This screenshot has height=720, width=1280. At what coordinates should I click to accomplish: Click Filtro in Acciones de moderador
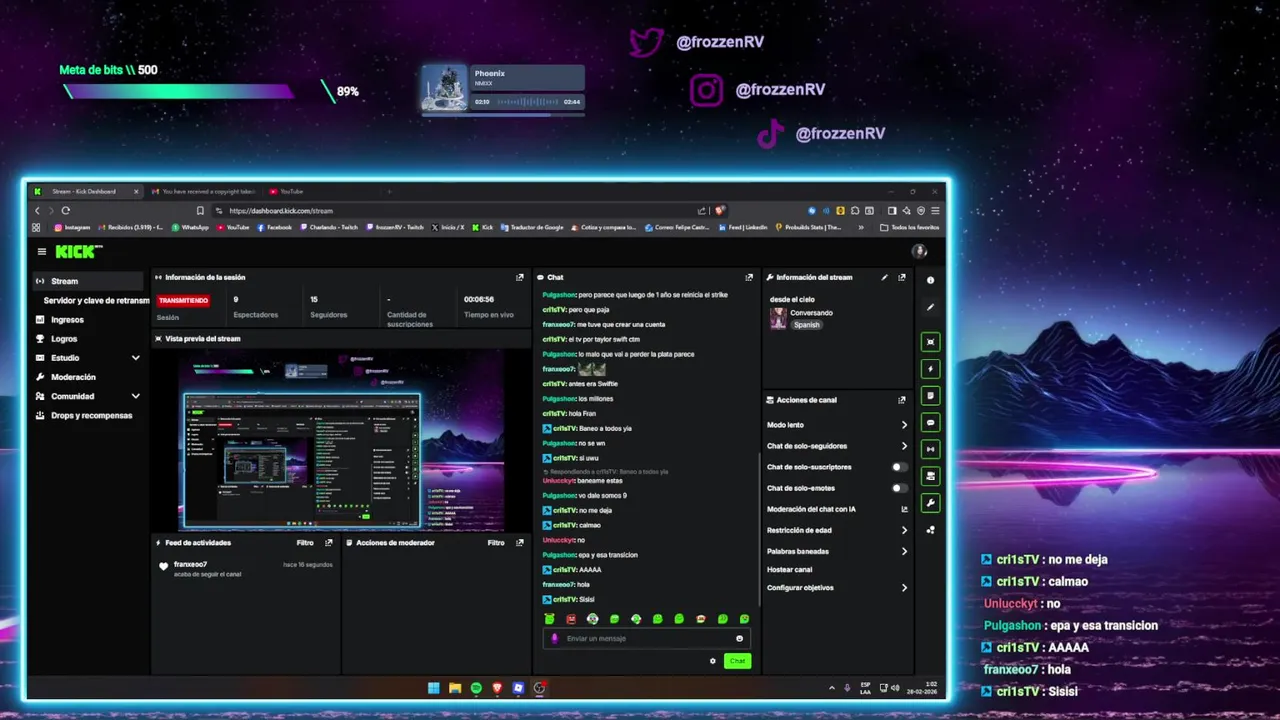496,543
